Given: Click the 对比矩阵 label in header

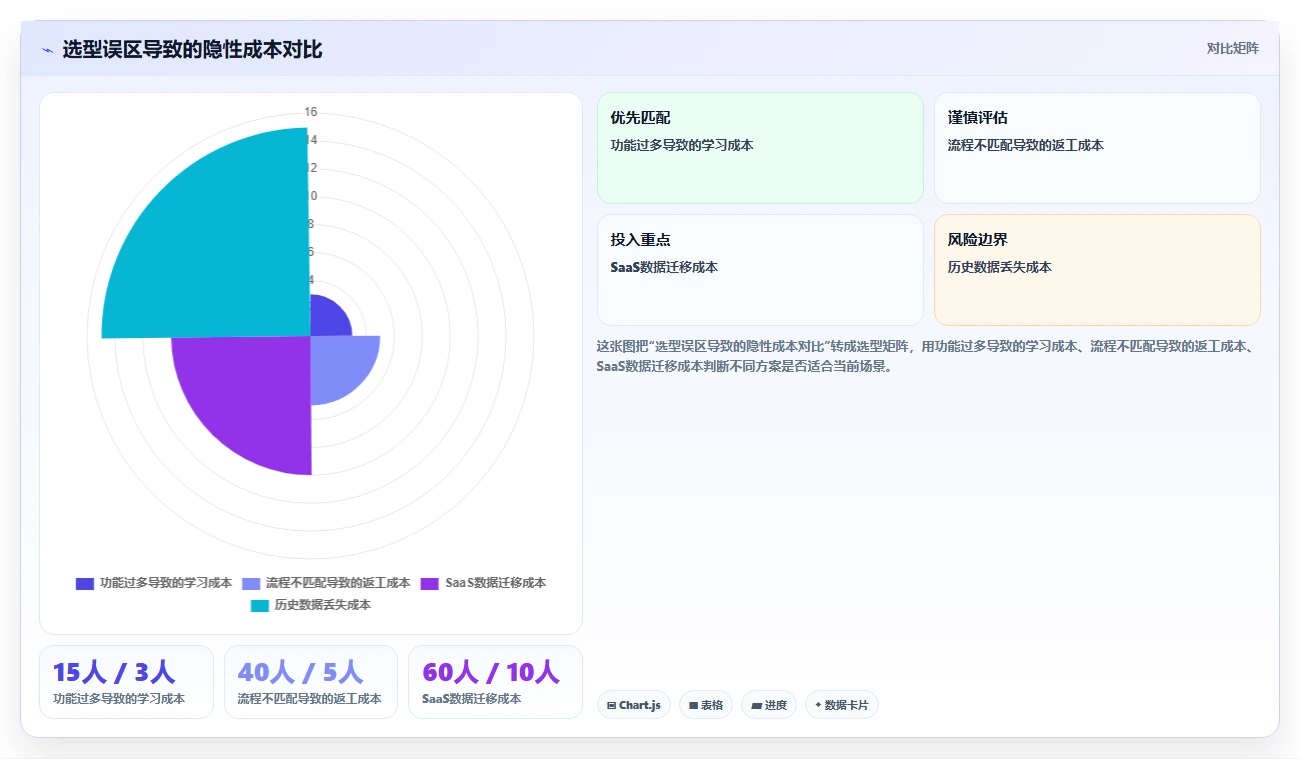Looking at the screenshot, I should coord(1232,48).
